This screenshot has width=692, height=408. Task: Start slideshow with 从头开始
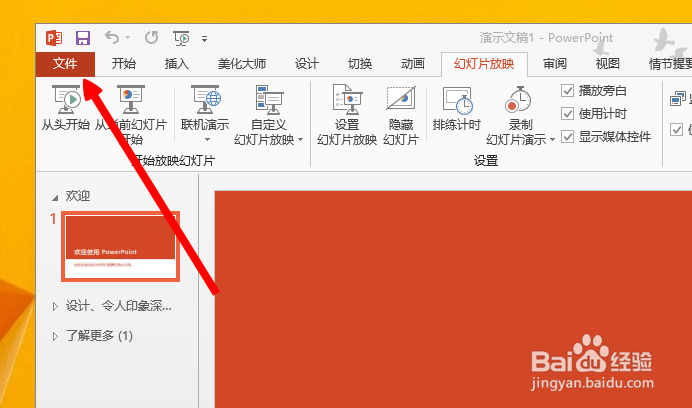pos(66,108)
